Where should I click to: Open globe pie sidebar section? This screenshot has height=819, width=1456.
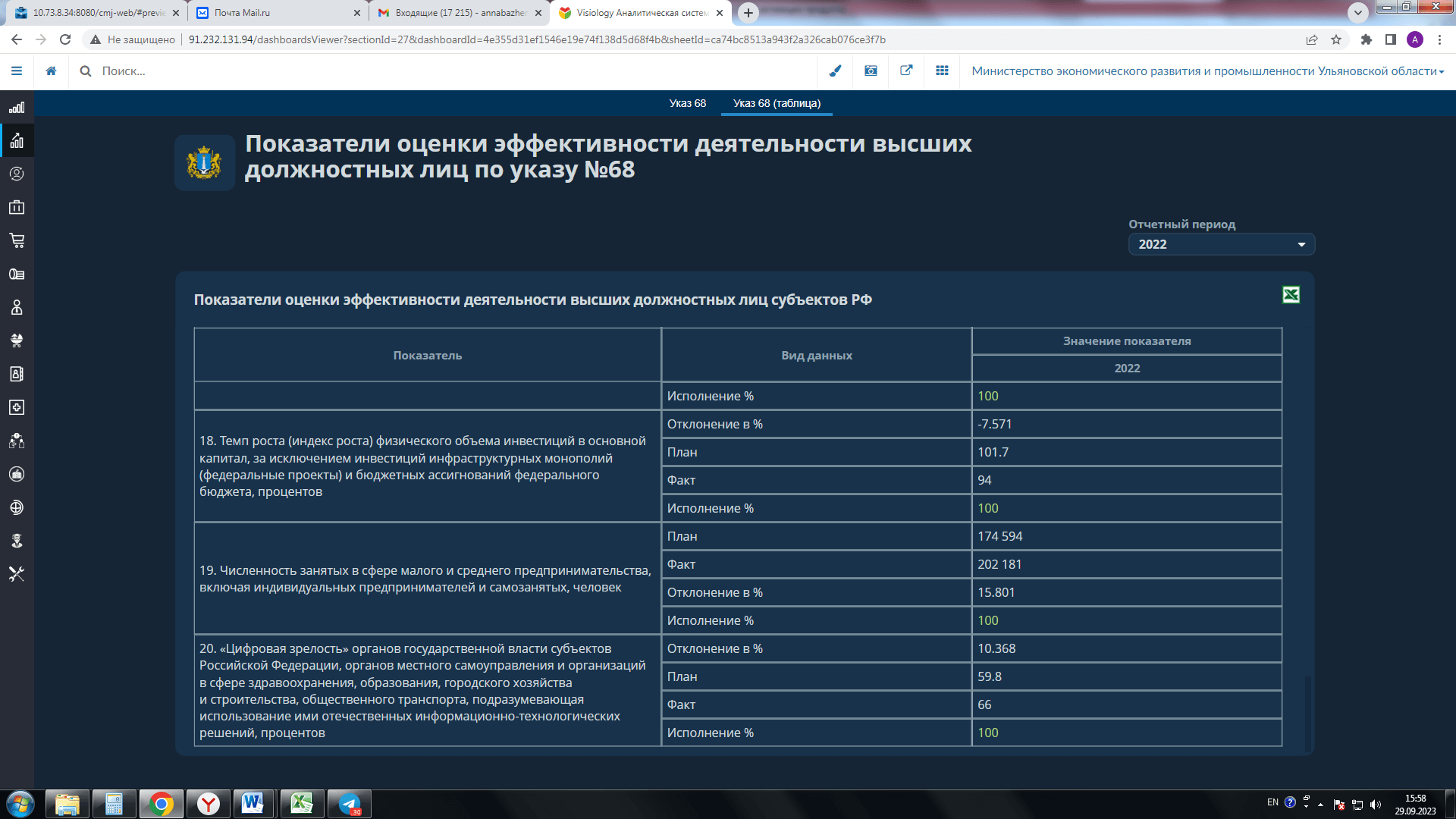[17, 507]
